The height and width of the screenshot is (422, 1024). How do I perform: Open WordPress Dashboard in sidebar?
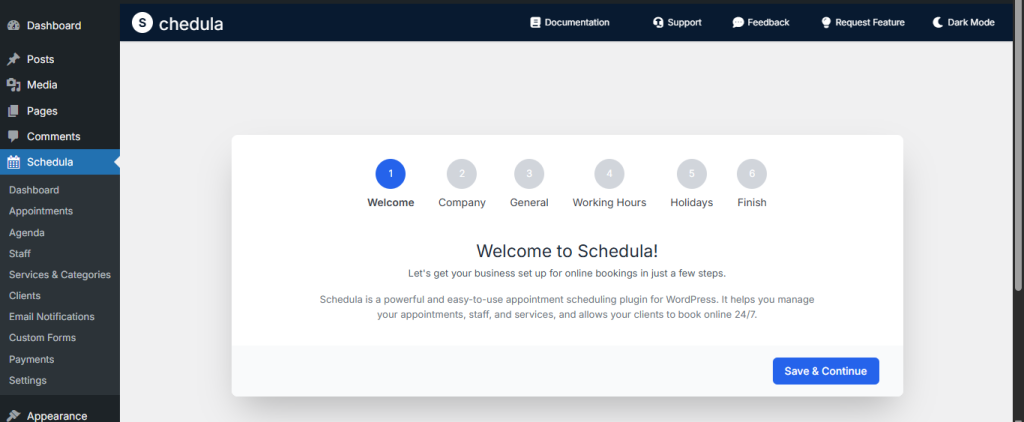tap(53, 25)
